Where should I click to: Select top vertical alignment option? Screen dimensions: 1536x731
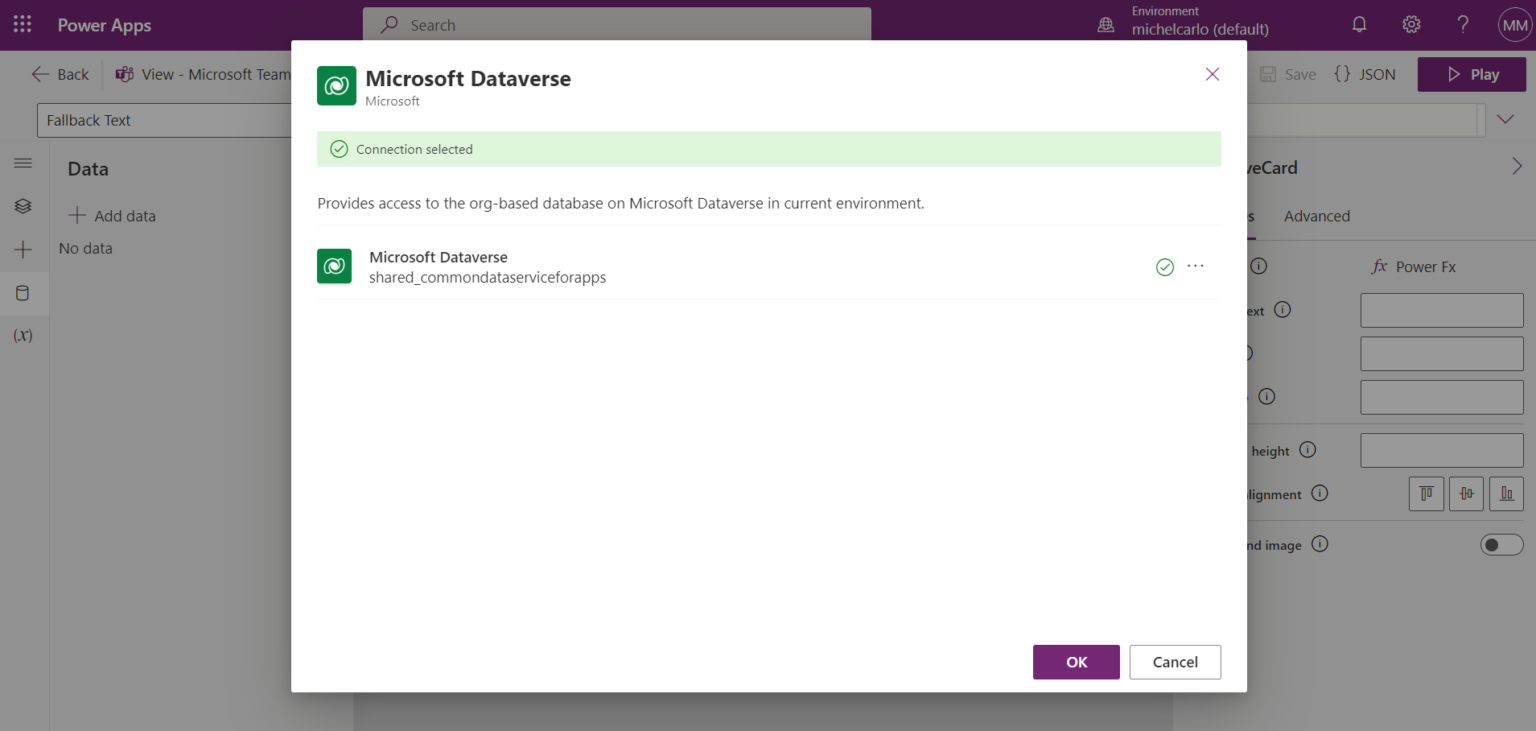1426,493
